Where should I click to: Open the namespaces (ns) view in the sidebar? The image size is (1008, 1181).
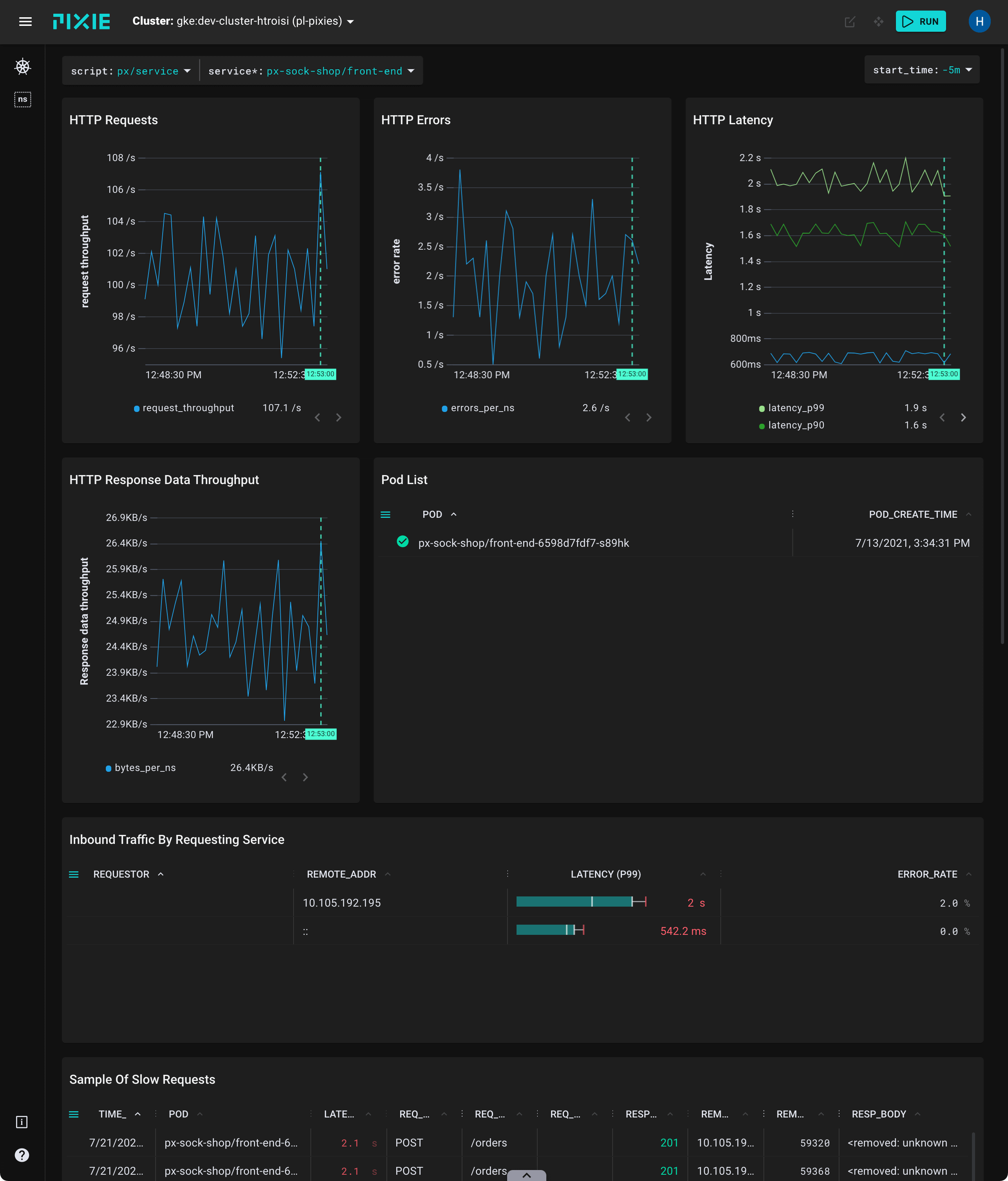point(22,99)
